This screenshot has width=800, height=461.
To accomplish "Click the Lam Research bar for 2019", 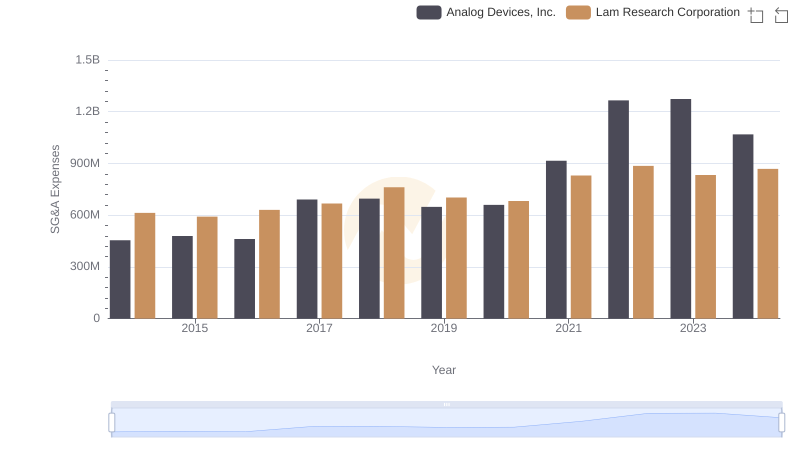I will coord(456,258).
